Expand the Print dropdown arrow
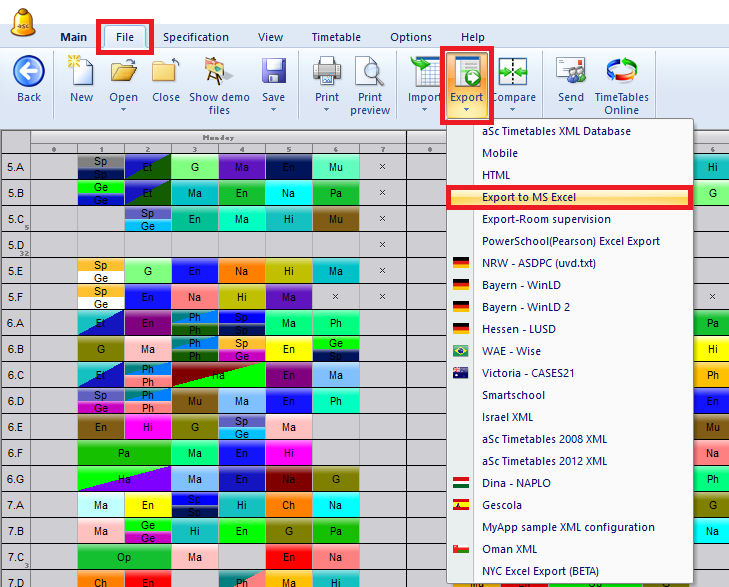Image resolution: width=729 pixels, height=587 pixels. 327,110
